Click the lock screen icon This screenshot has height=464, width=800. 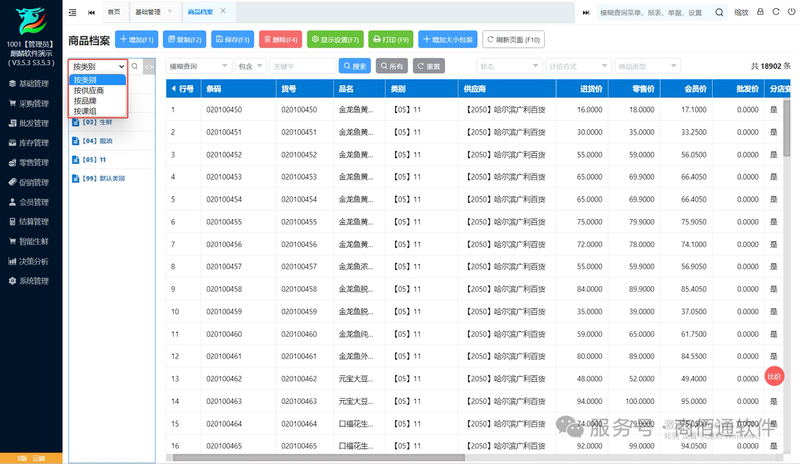coord(760,12)
